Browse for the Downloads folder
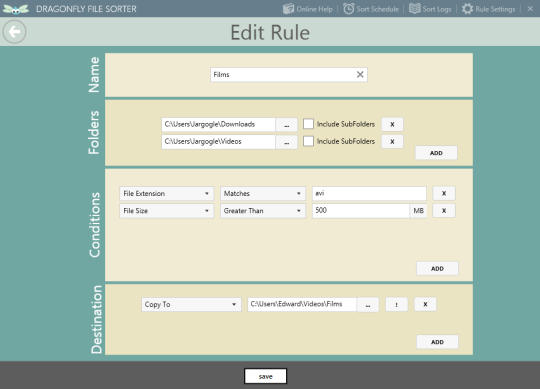 [x=287, y=125]
